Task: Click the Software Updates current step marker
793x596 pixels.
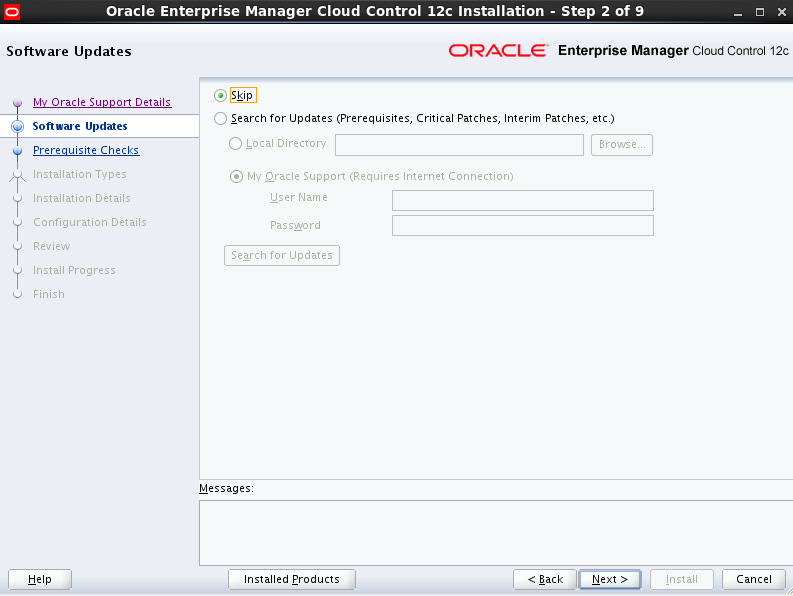Action: [x=18, y=126]
